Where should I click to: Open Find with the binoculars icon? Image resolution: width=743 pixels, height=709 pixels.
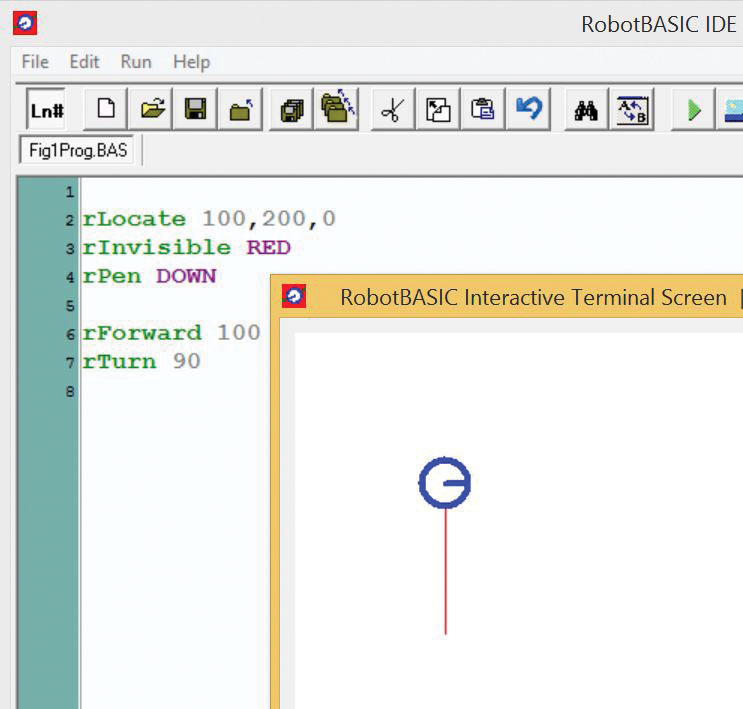[586, 109]
